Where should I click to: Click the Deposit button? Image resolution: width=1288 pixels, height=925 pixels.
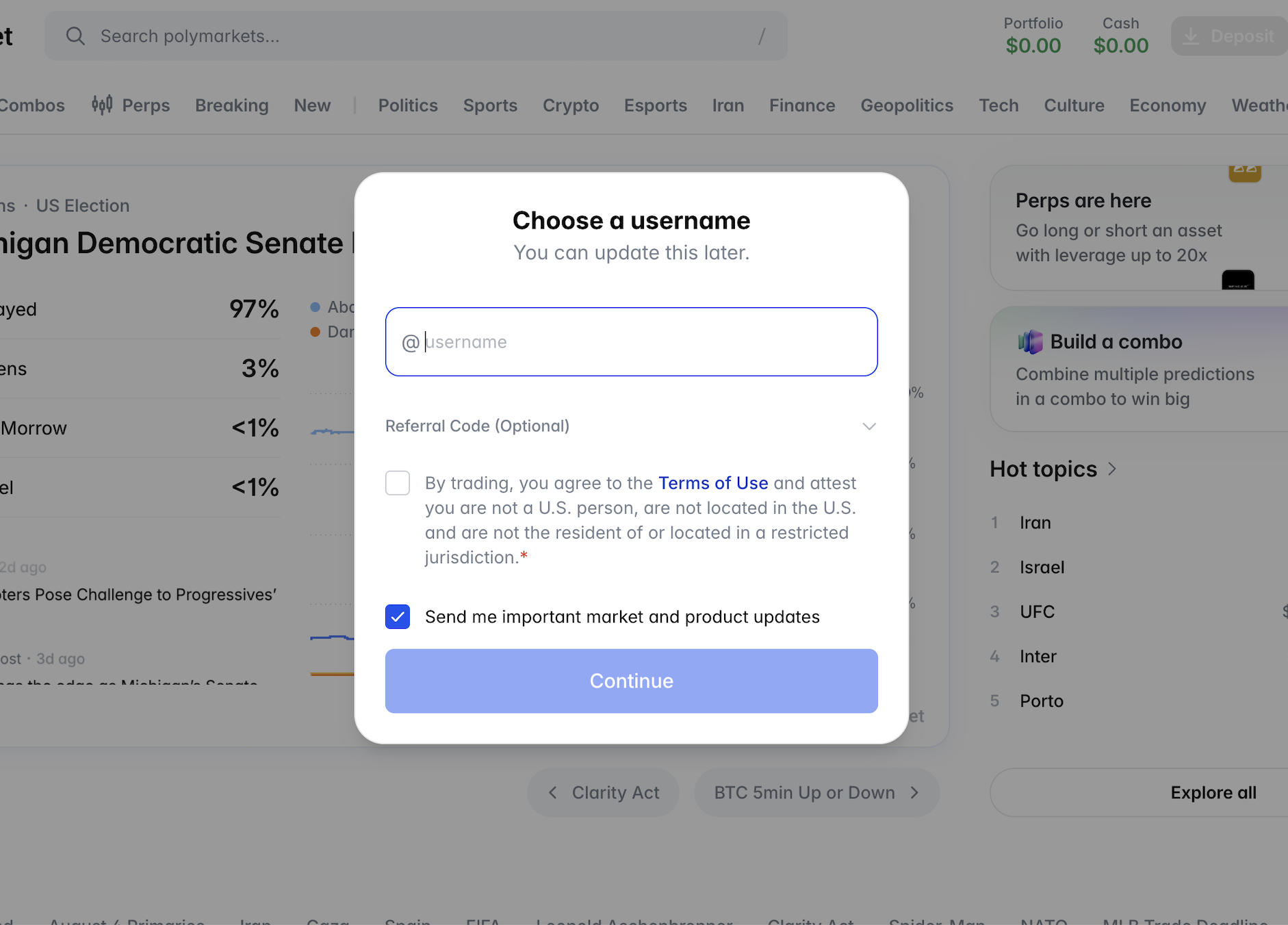(x=1229, y=36)
